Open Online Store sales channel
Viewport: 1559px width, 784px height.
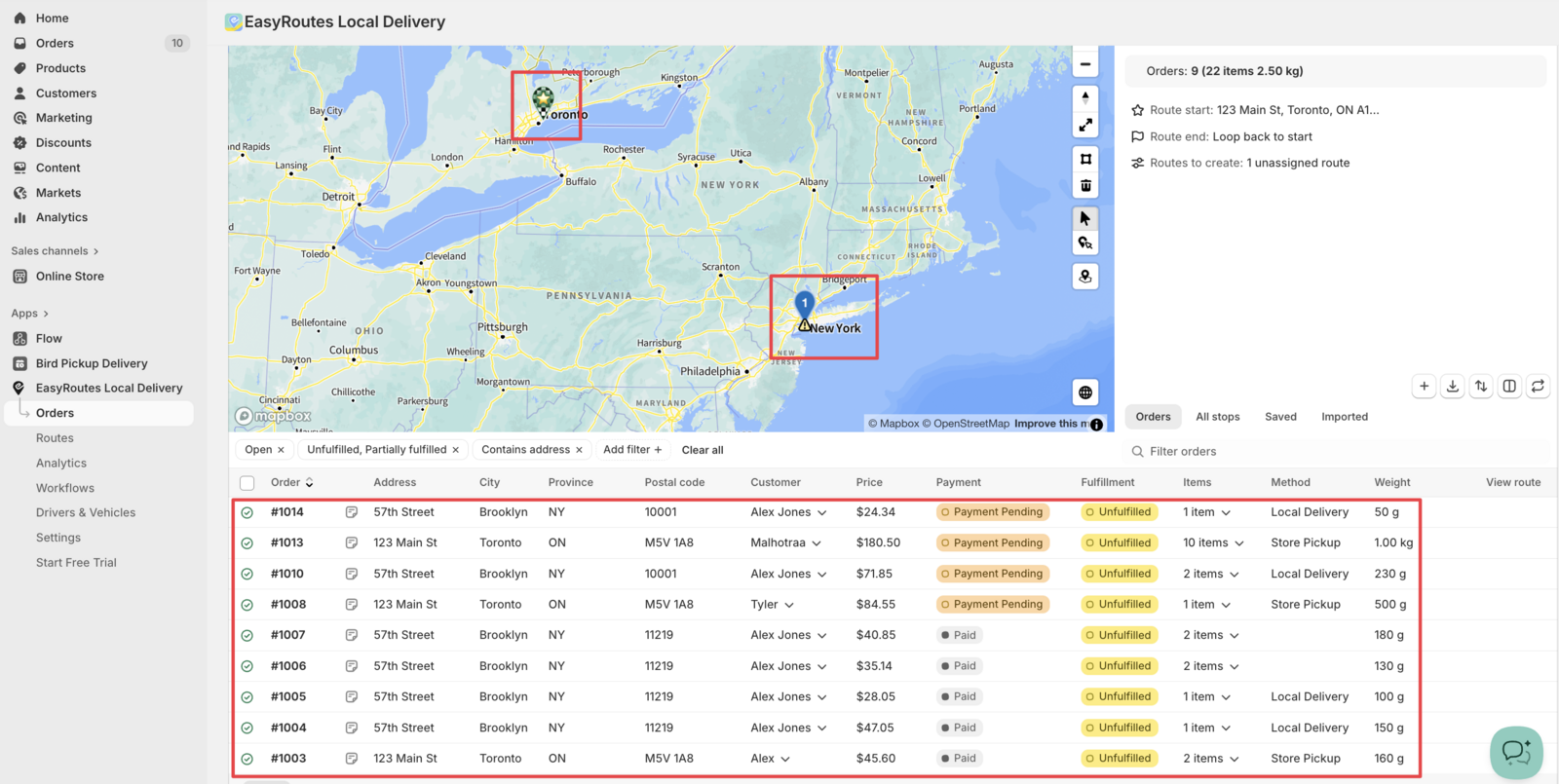pyautogui.click(x=70, y=277)
